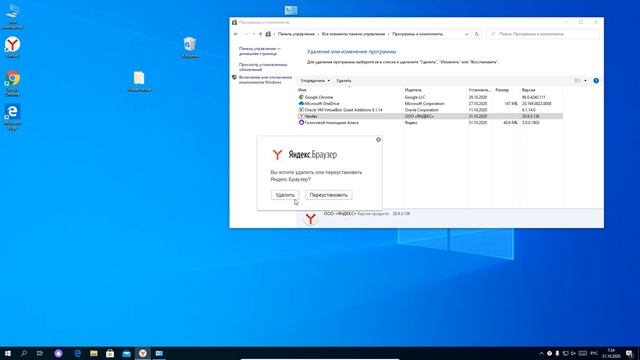Click the Programs and Features search field
The height and width of the screenshot is (360, 640).
coord(543,34)
